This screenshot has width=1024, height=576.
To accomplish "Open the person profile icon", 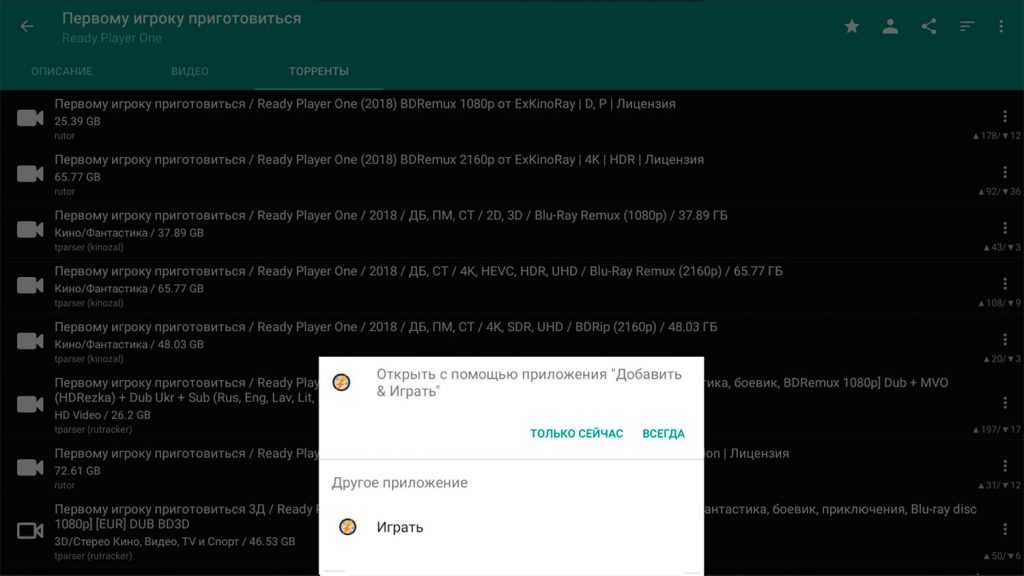I will (x=890, y=27).
